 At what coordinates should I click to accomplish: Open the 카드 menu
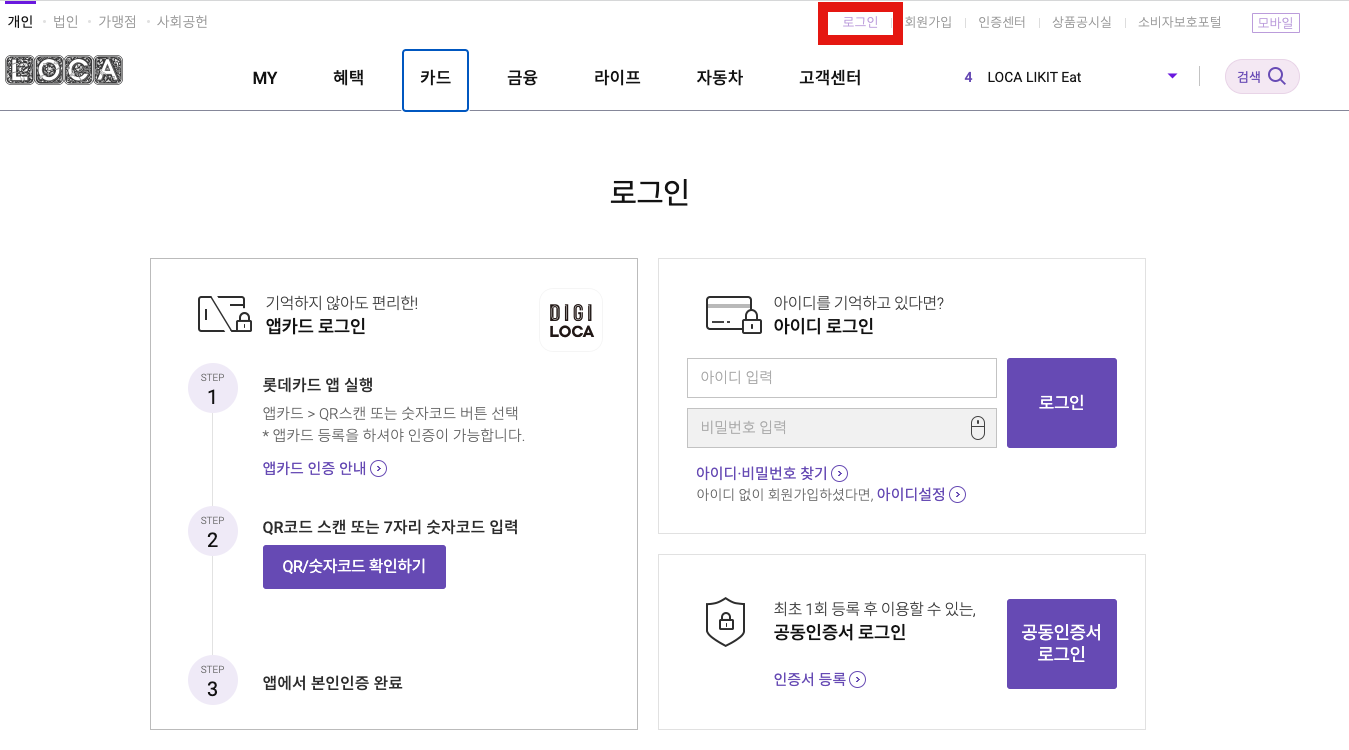[x=435, y=80]
